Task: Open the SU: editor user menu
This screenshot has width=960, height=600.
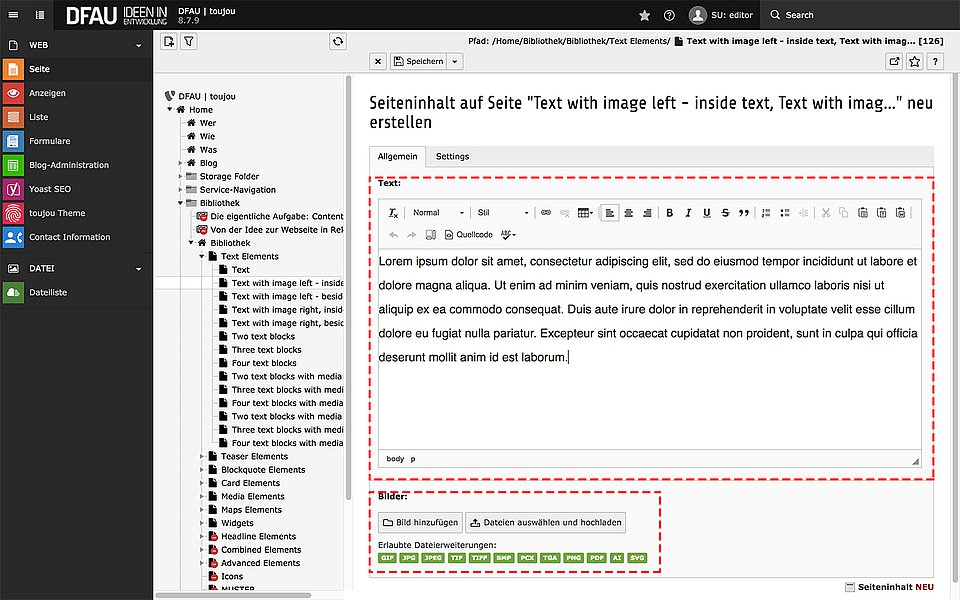Action: point(721,15)
